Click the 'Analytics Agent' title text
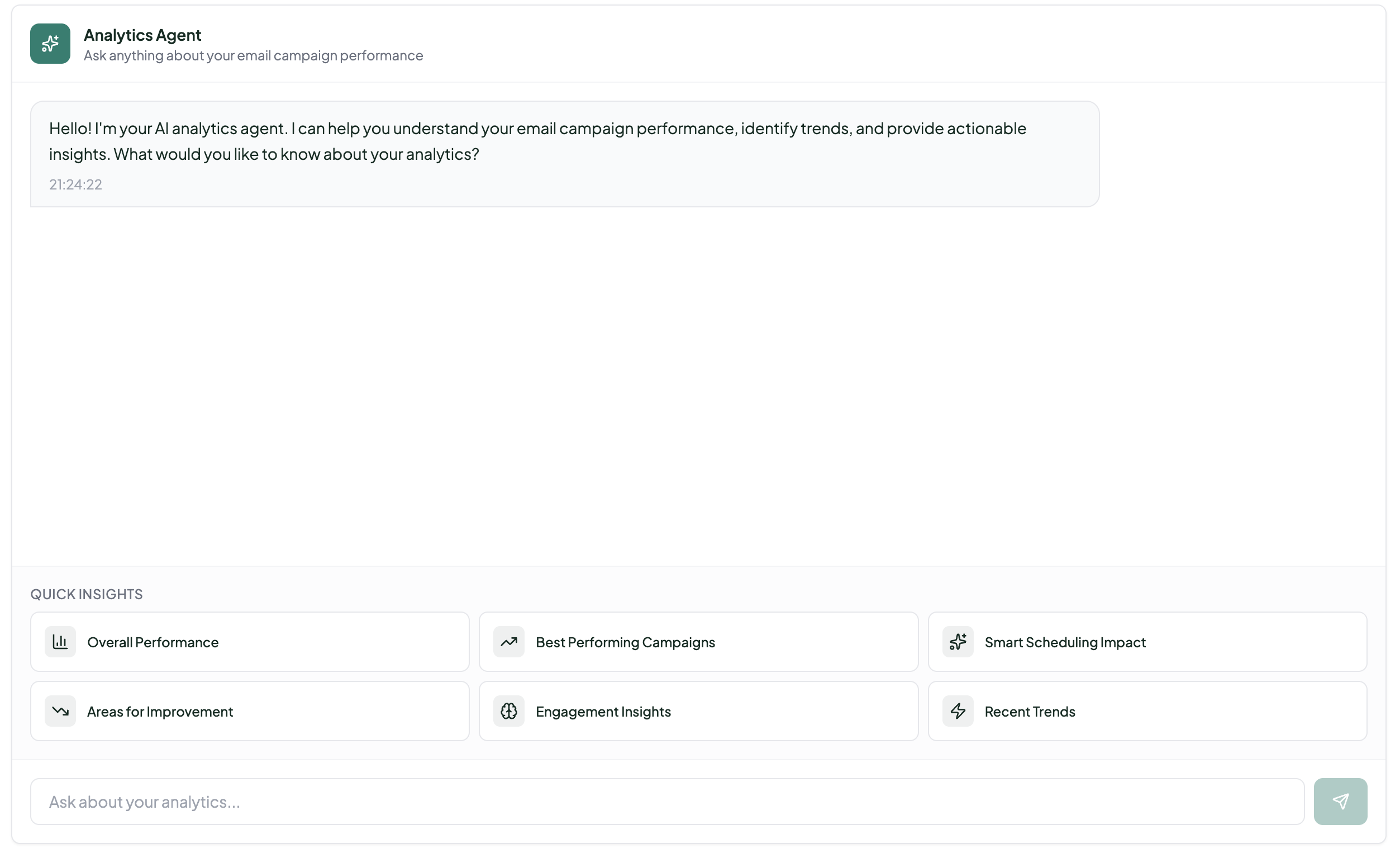The image size is (1400, 853). coord(142,35)
